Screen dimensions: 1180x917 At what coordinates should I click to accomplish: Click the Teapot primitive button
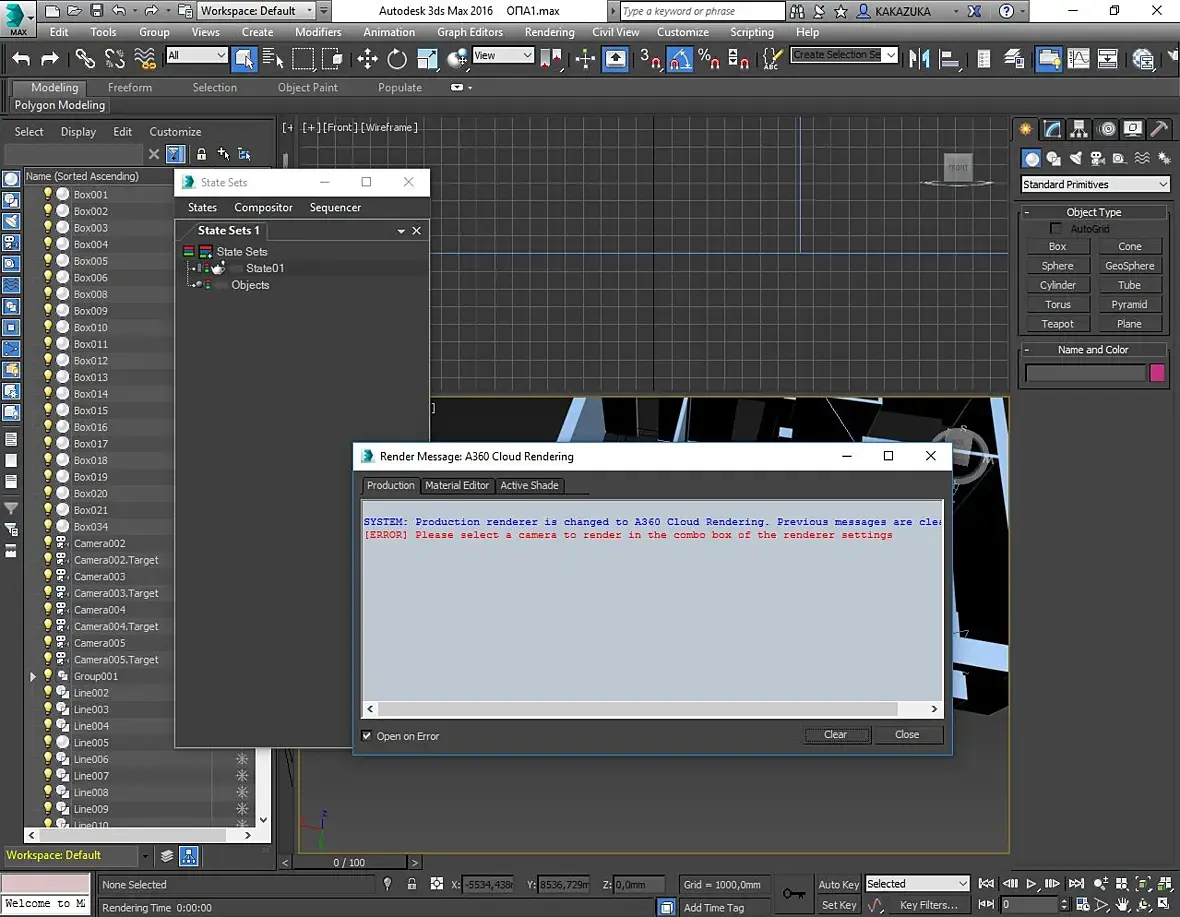(1057, 324)
